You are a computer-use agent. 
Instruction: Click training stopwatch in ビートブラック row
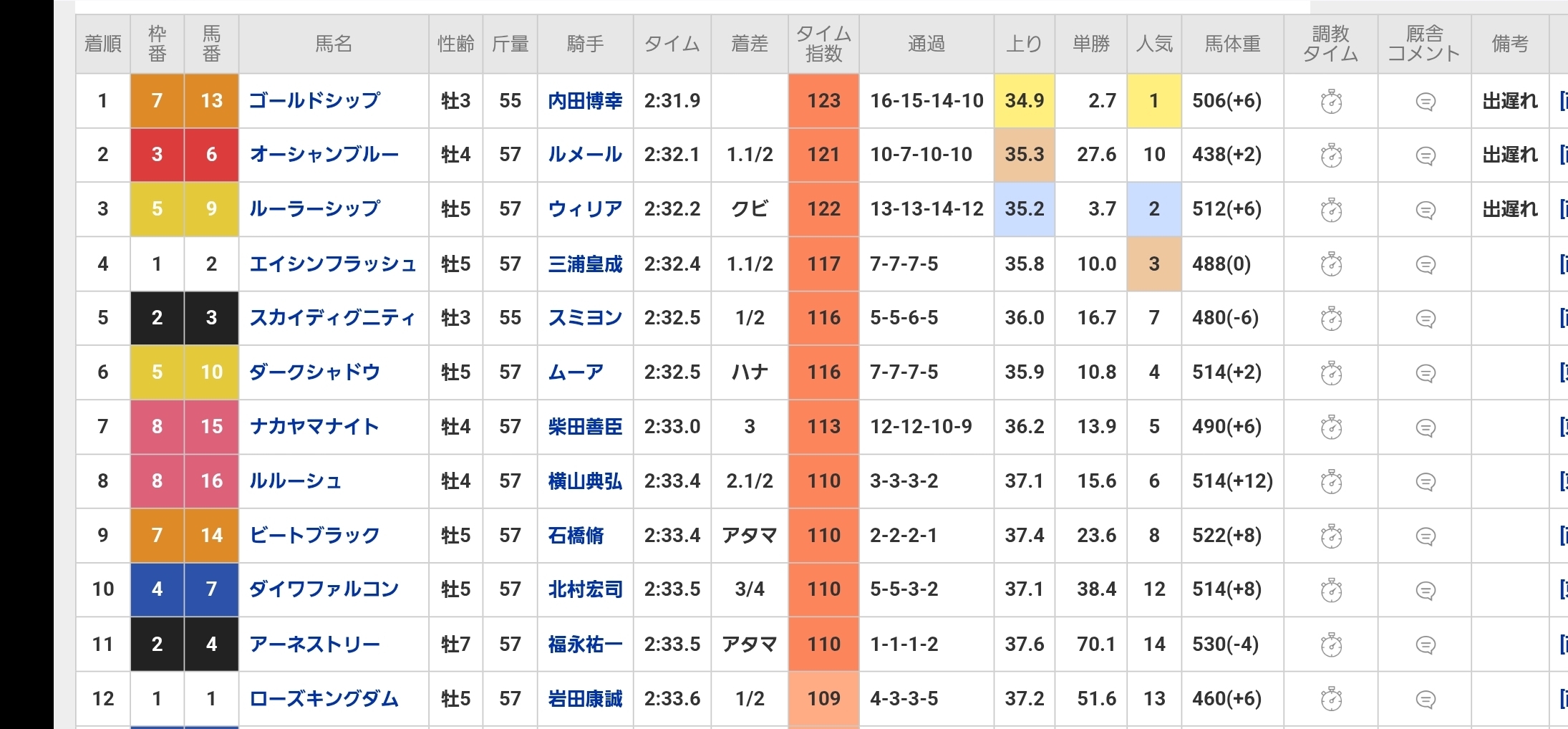1331,536
